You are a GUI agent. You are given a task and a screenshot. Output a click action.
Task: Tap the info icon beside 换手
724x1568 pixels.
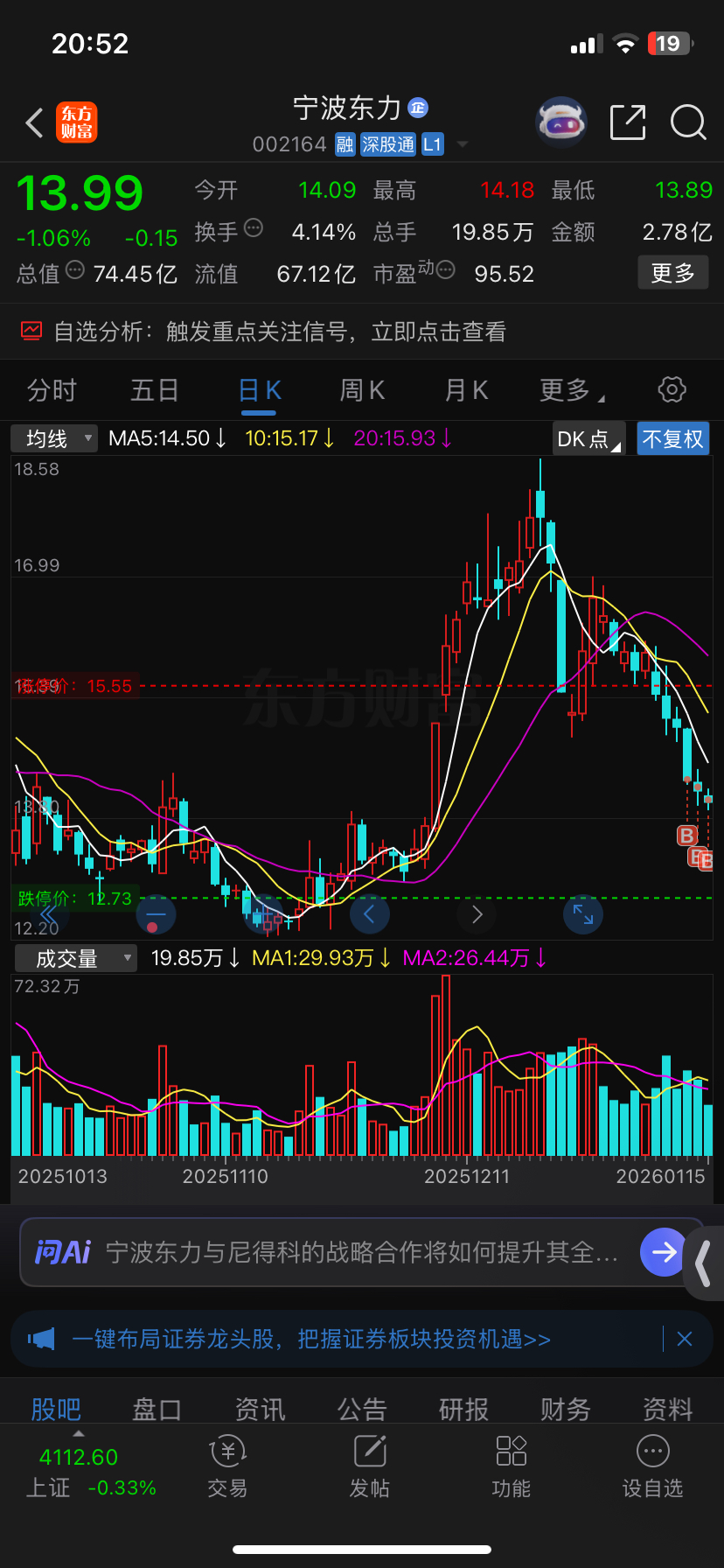254,228
